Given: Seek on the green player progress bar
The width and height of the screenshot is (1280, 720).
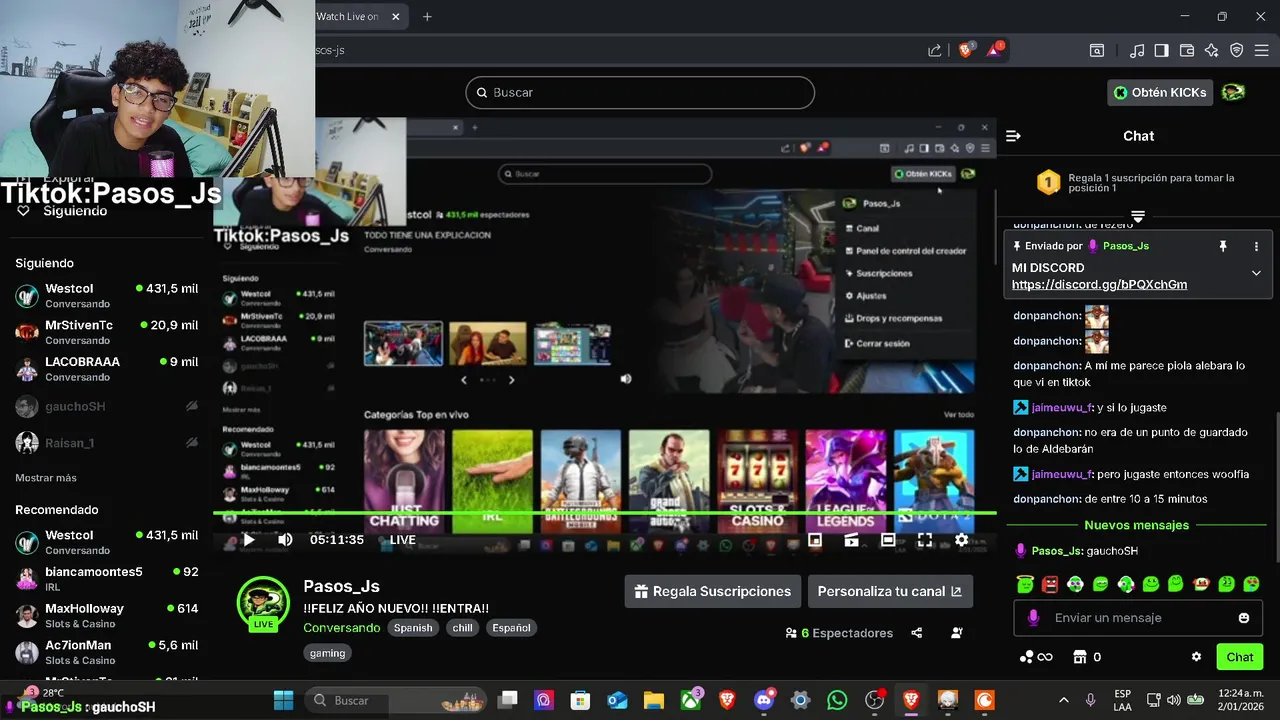Looking at the screenshot, I should [x=605, y=513].
